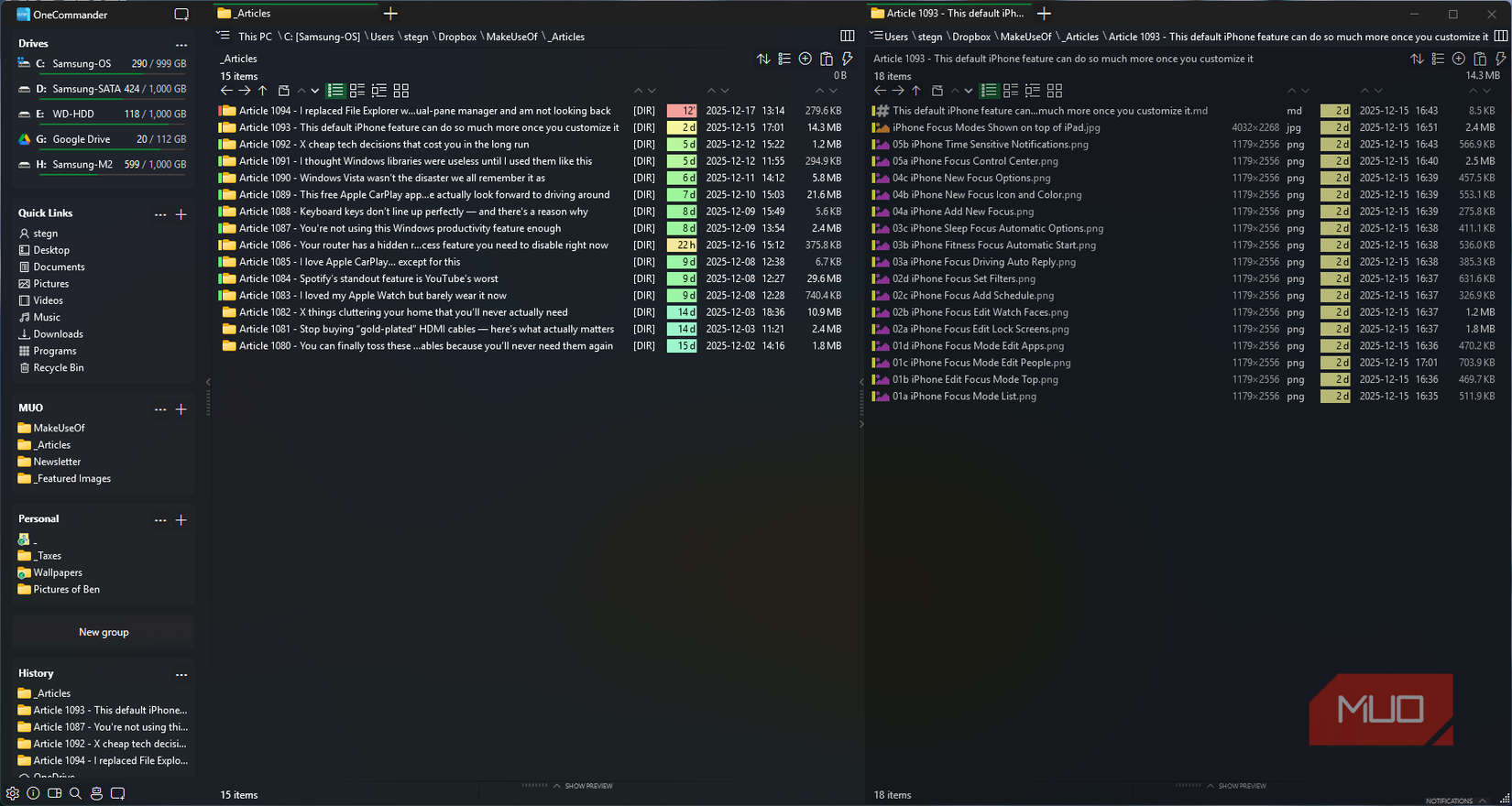
Task: Click the robot automation icon
Action: [96, 793]
